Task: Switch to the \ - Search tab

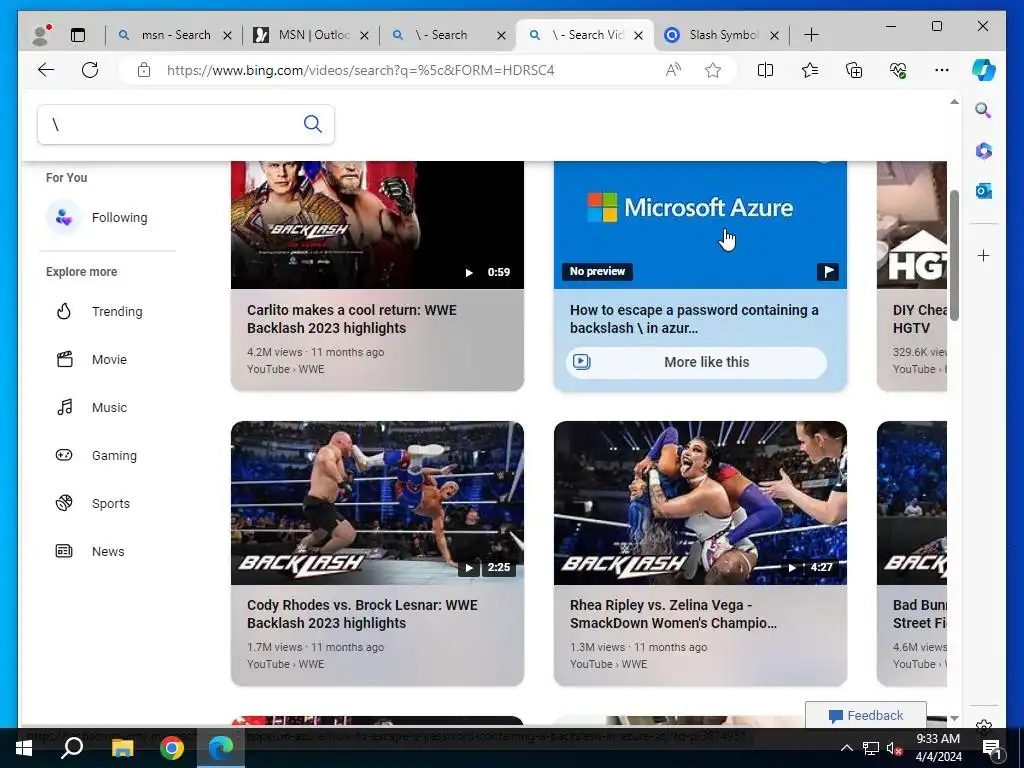Action: pyautogui.click(x=441, y=35)
